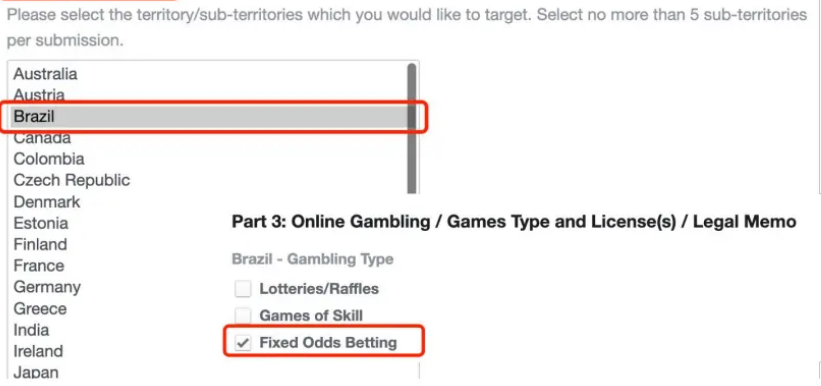
Task: Select Ireland in the territory list
Action: [x=38, y=351]
